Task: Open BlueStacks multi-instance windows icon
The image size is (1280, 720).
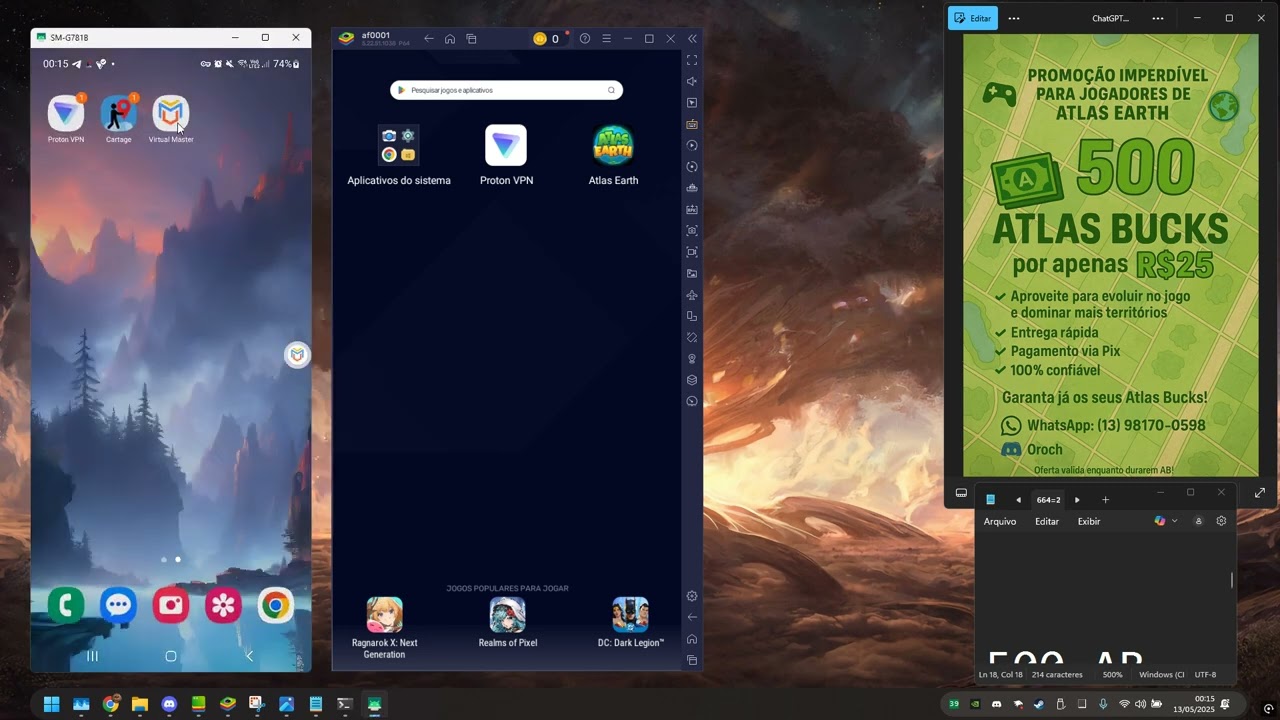Action: (471, 38)
